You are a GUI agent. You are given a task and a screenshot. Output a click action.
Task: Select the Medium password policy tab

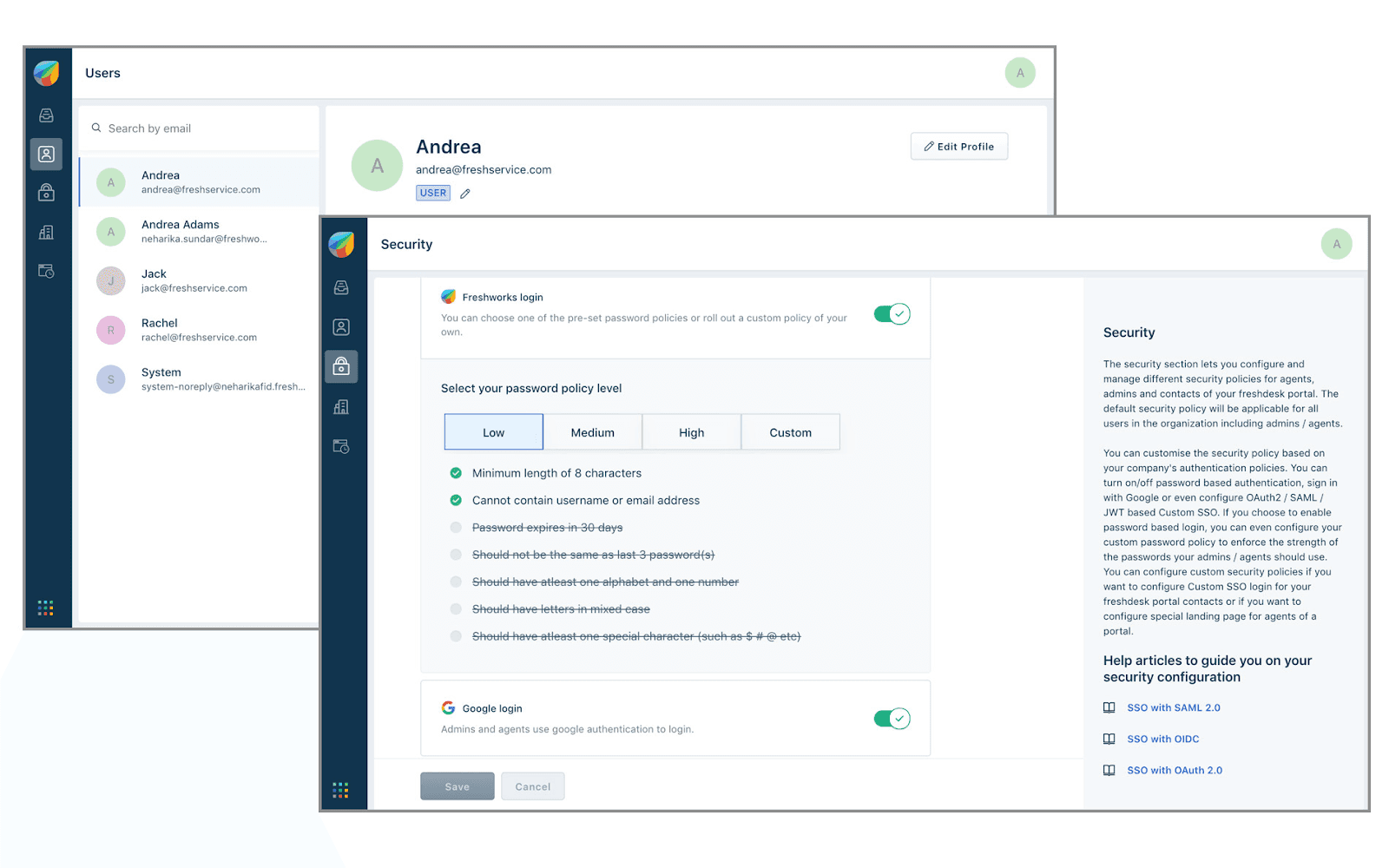click(x=593, y=432)
